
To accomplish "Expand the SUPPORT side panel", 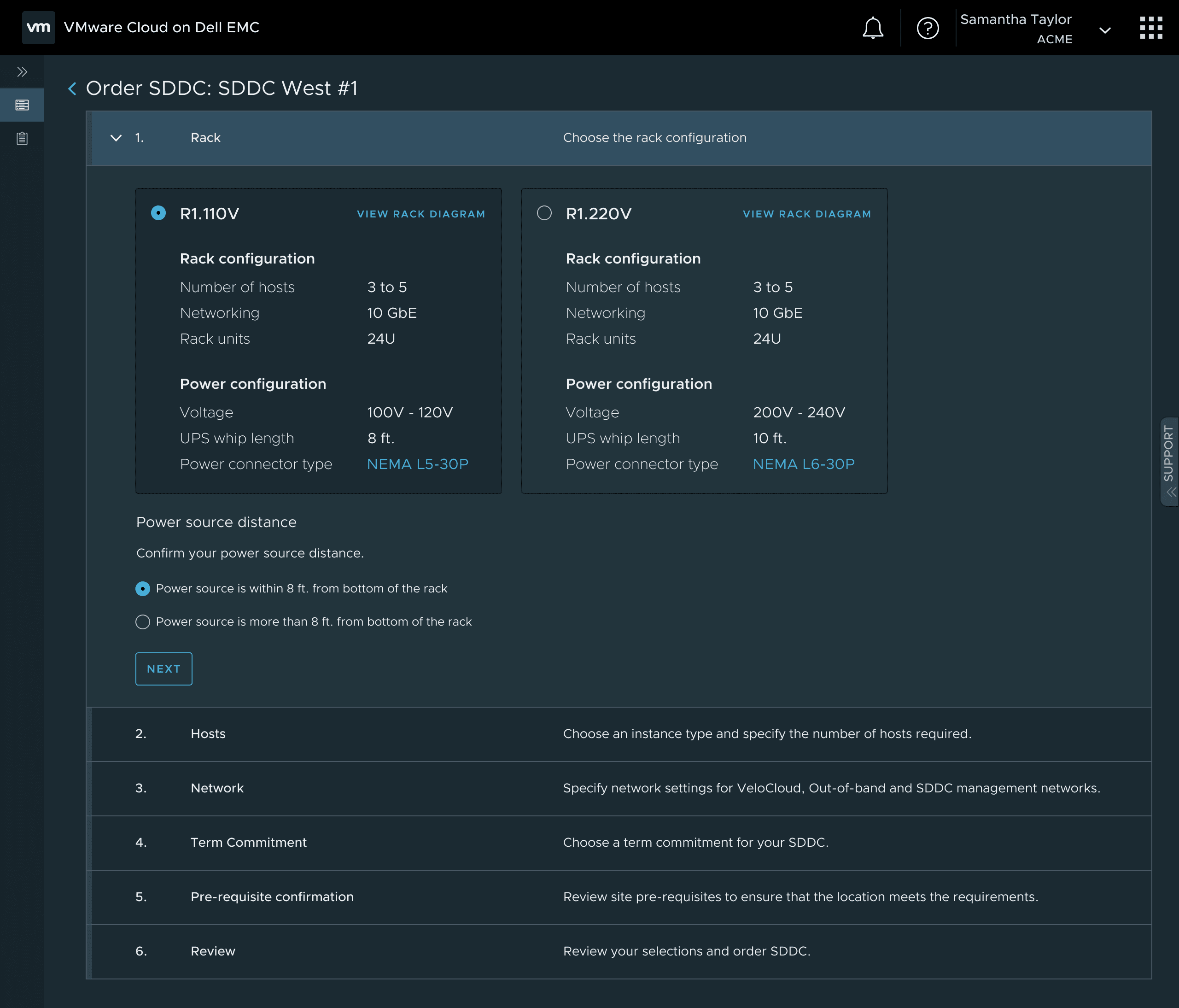I will [x=1169, y=461].
